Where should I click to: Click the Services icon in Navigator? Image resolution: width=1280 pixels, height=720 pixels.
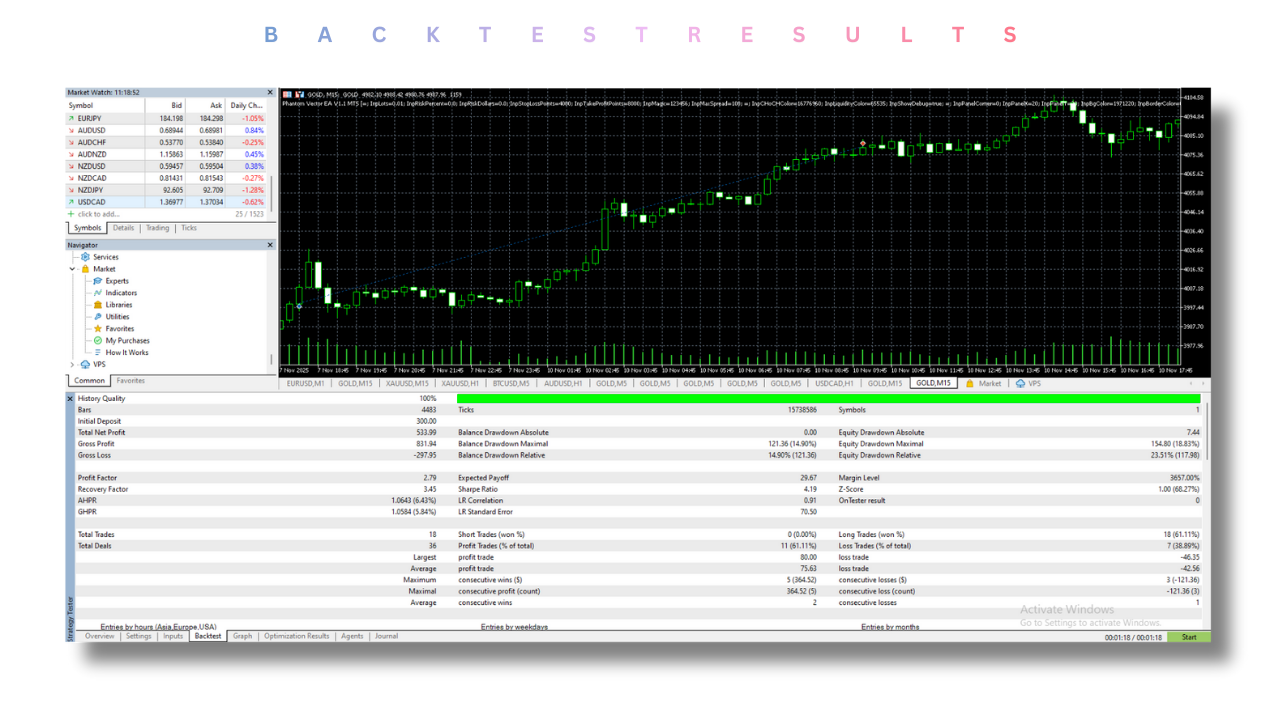coord(85,257)
